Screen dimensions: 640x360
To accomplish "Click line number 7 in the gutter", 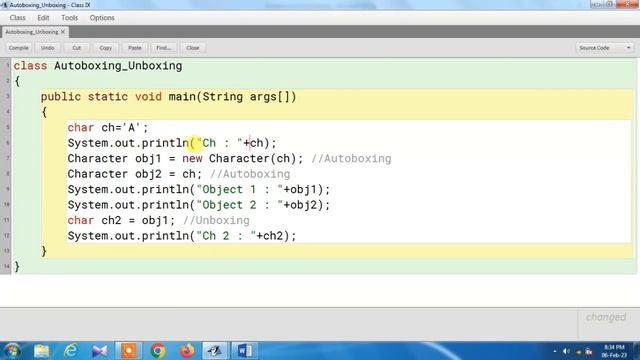I will (7, 158).
